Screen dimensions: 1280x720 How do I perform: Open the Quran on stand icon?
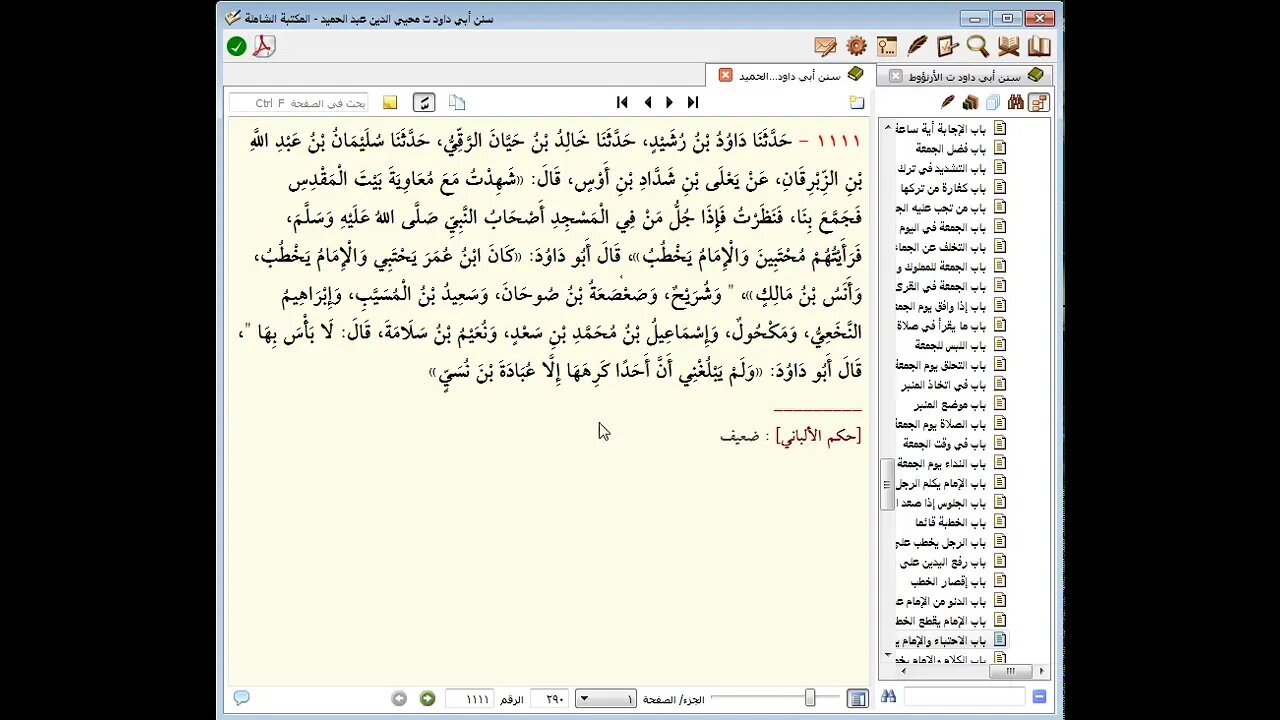[x=1009, y=46]
